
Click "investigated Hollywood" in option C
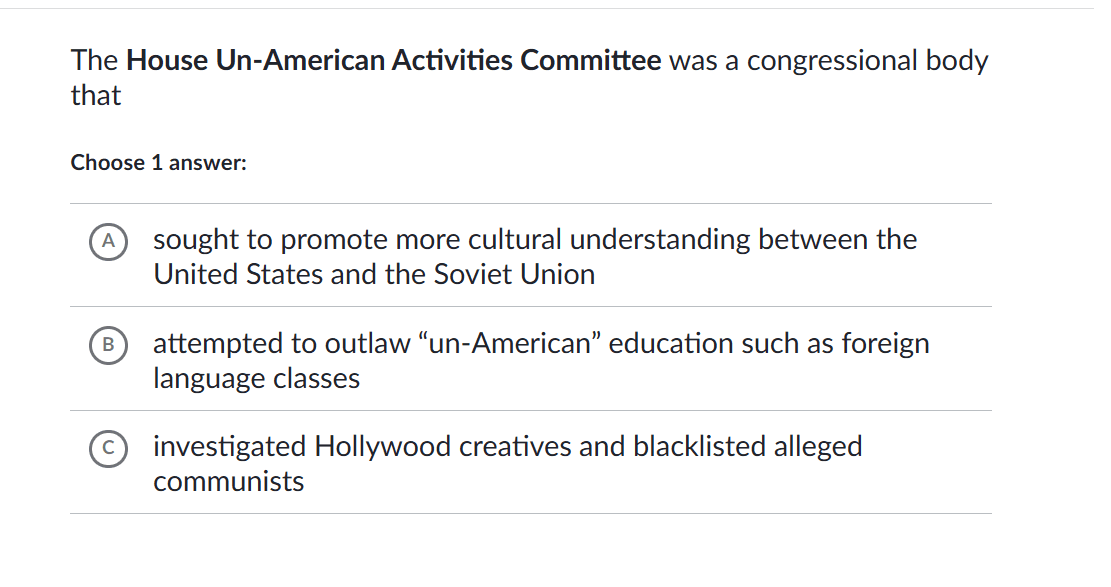pos(302,446)
